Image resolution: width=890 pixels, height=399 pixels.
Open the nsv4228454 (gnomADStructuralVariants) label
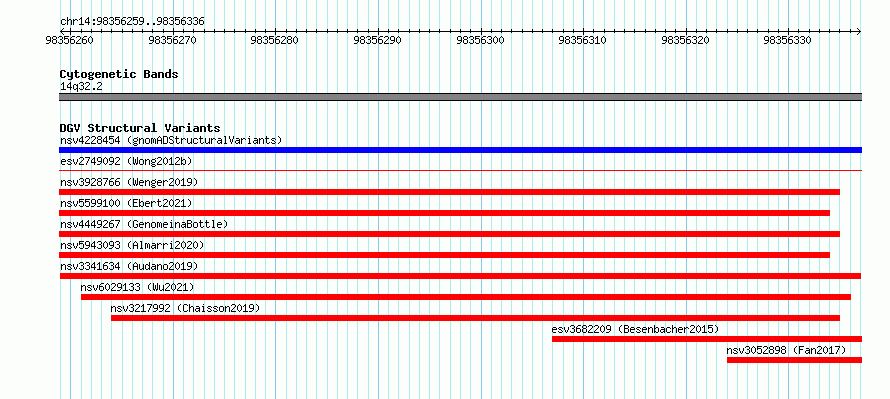171,140
